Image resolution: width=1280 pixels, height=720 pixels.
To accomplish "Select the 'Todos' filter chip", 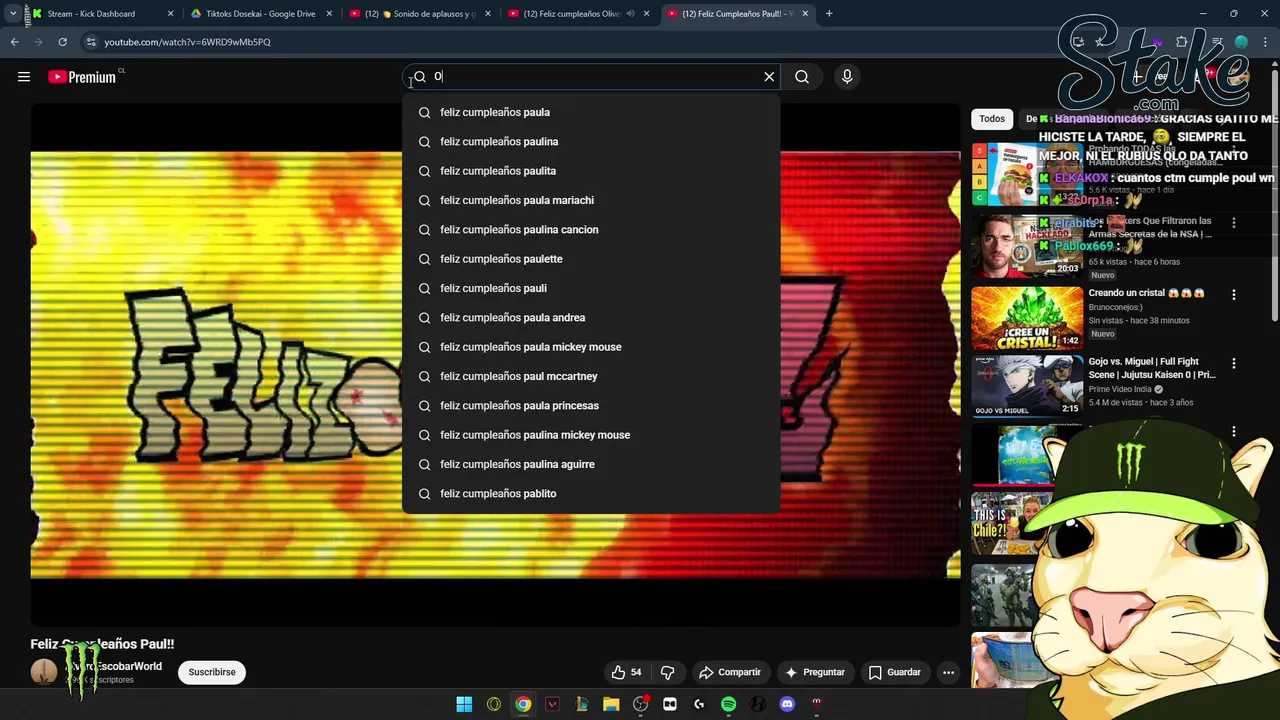I will [x=992, y=119].
